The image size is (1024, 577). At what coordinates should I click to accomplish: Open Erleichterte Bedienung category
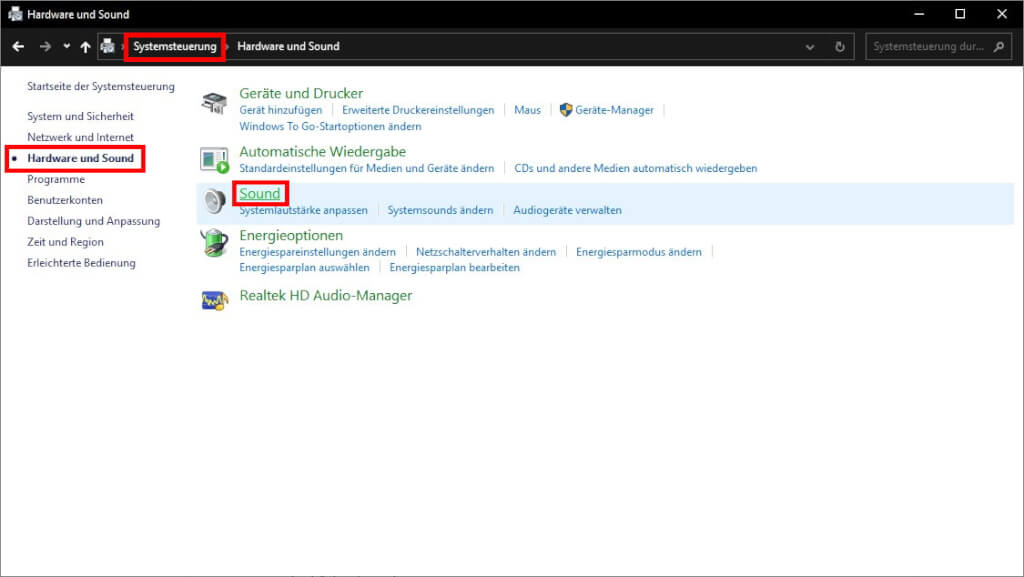pos(82,262)
